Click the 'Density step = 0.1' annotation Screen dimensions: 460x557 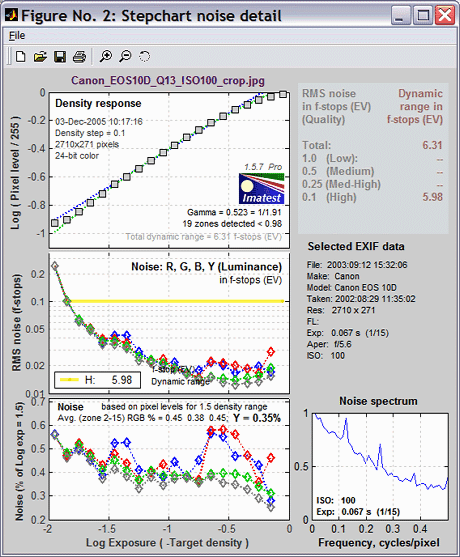[x=90, y=133]
